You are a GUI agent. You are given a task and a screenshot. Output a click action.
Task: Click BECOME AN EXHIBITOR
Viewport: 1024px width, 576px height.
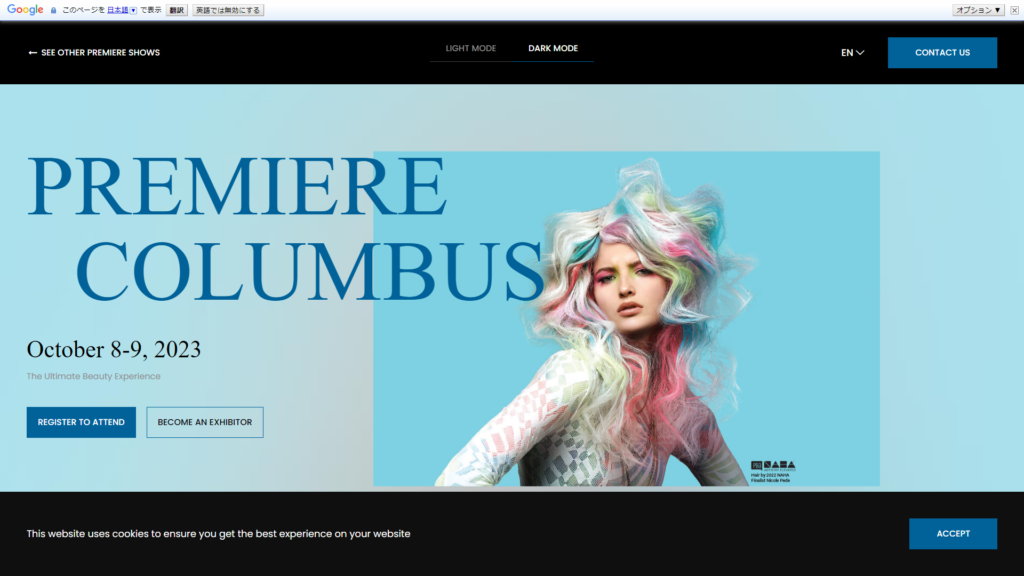click(x=204, y=422)
